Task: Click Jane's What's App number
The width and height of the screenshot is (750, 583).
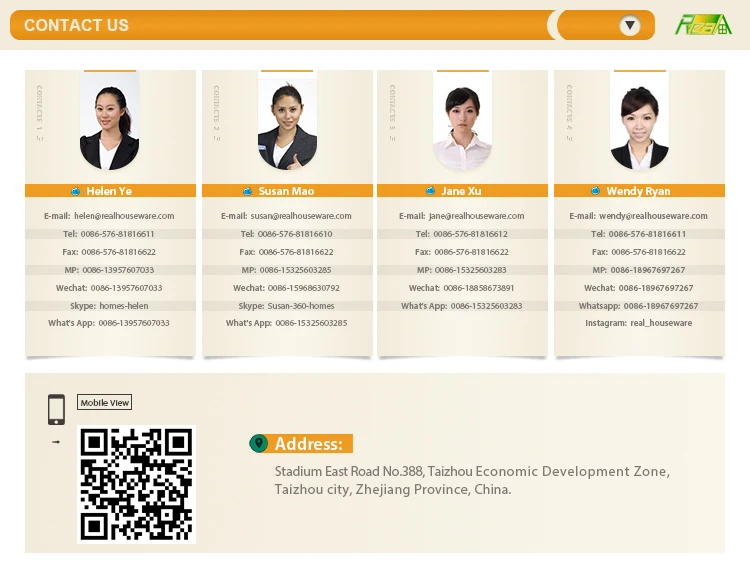Action: [x=486, y=306]
